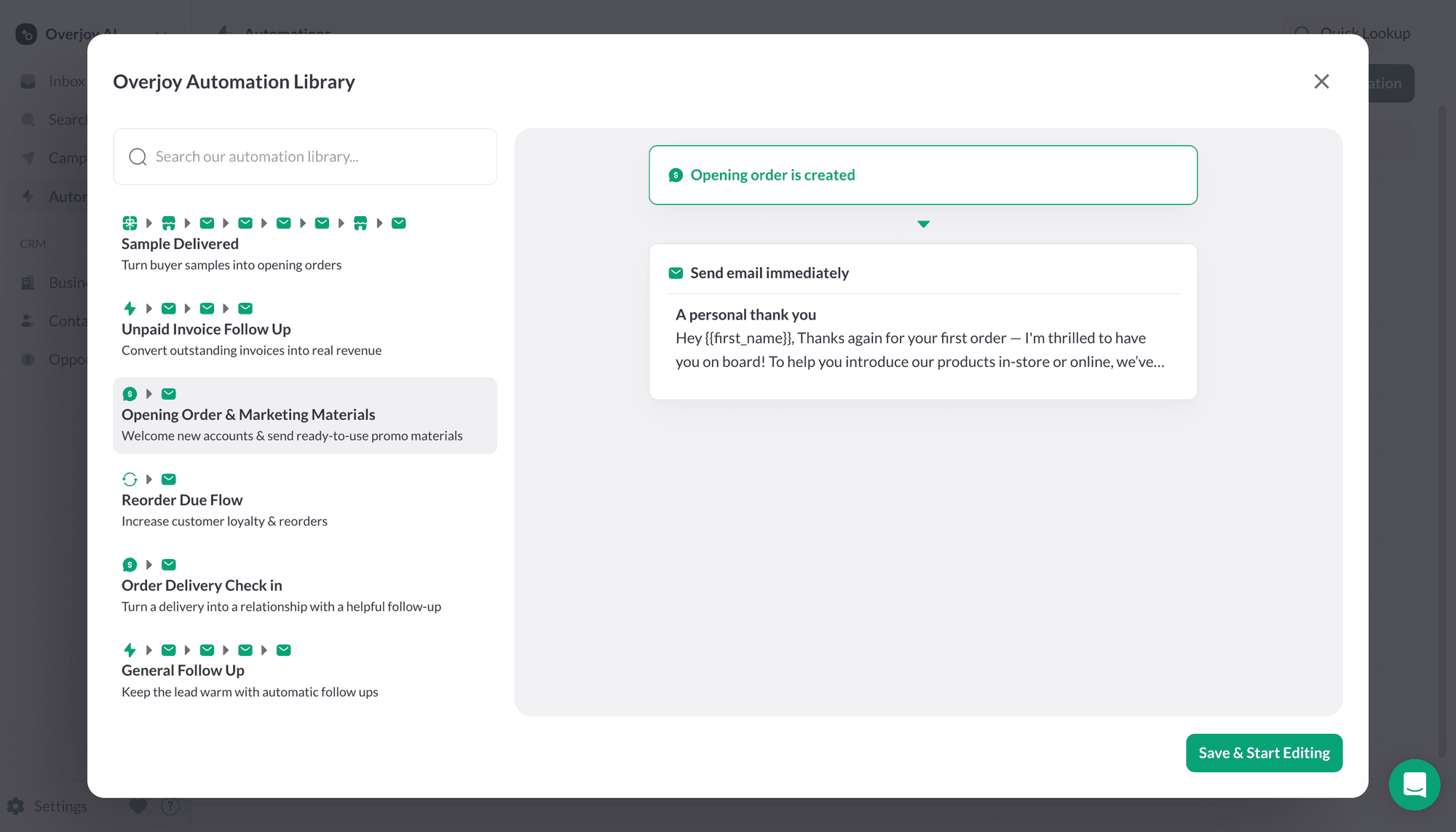Viewport: 1456px width, 832px height.
Task: Click the reorder cycle icon for Reorder Due Flow
Action: coord(130,479)
